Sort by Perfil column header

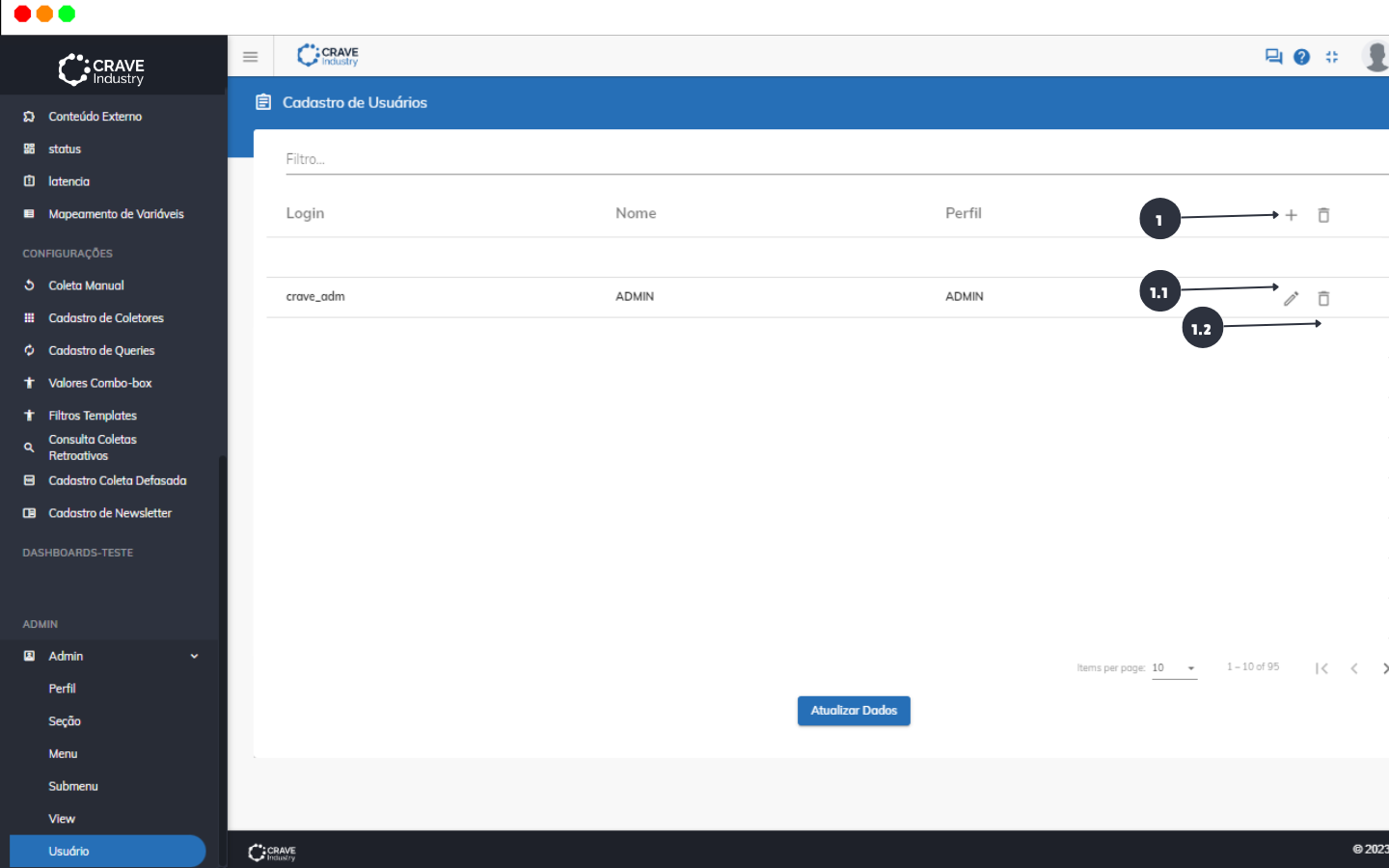[x=964, y=213]
